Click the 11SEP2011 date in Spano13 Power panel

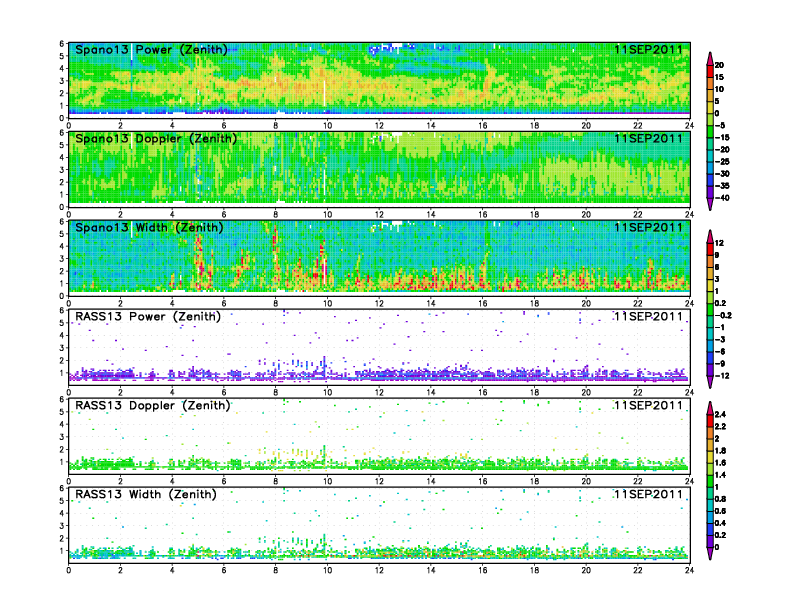649,50
